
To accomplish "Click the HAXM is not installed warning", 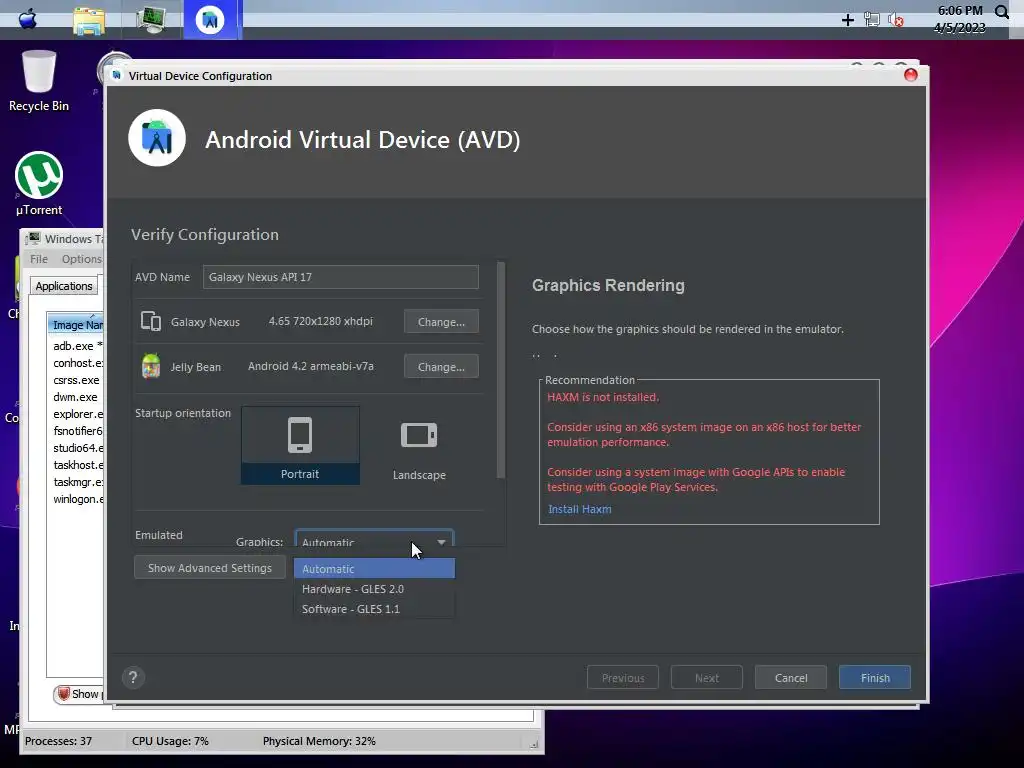I will click(603, 396).
